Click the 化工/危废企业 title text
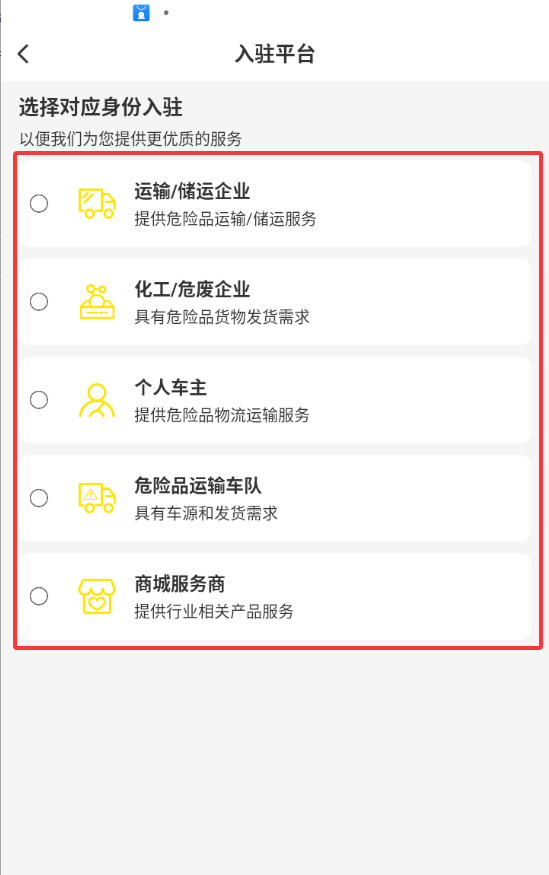The width and height of the screenshot is (549, 875). tap(192, 289)
